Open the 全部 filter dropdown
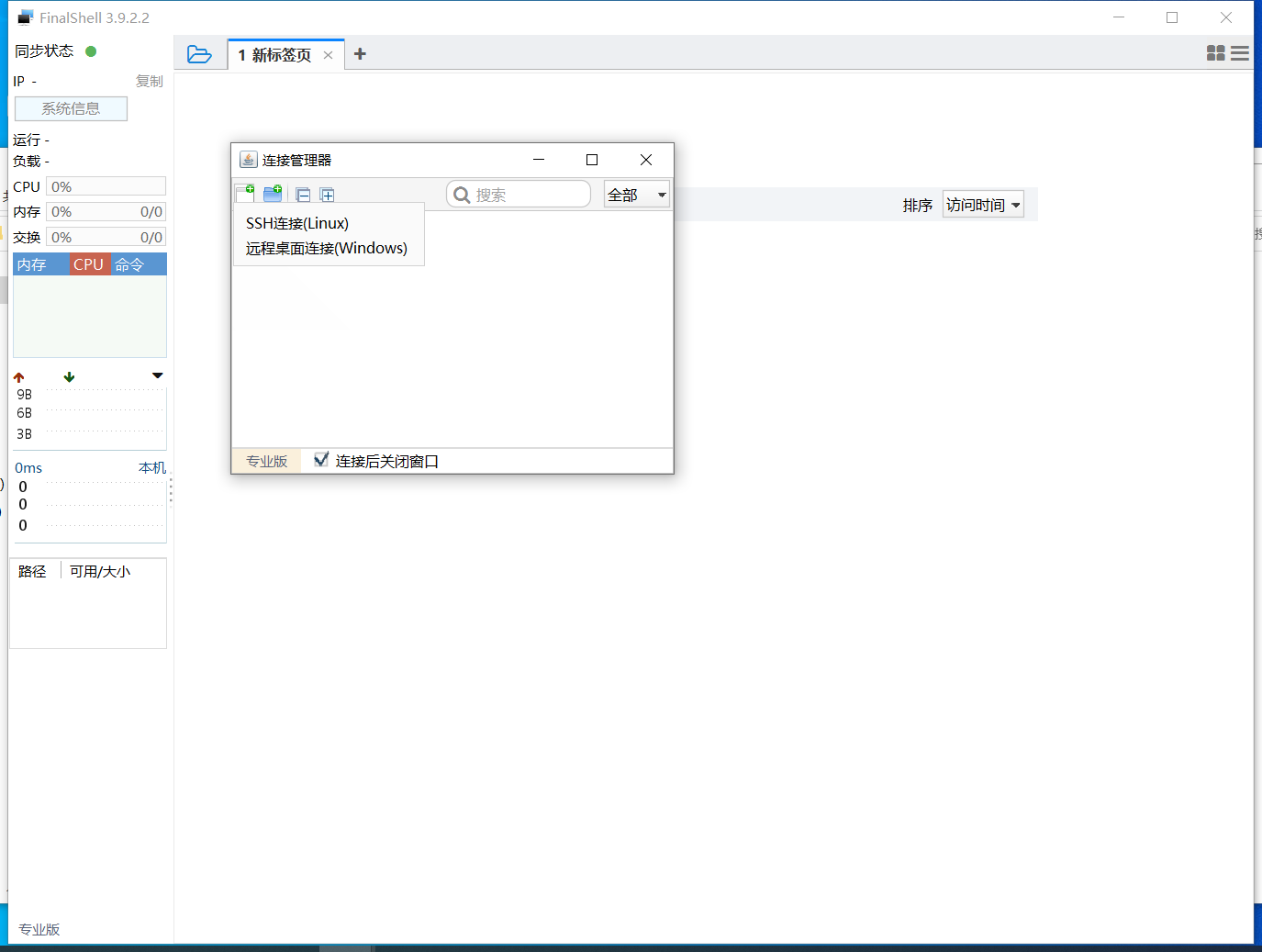The height and width of the screenshot is (952, 1262). (x=636, y=194)
